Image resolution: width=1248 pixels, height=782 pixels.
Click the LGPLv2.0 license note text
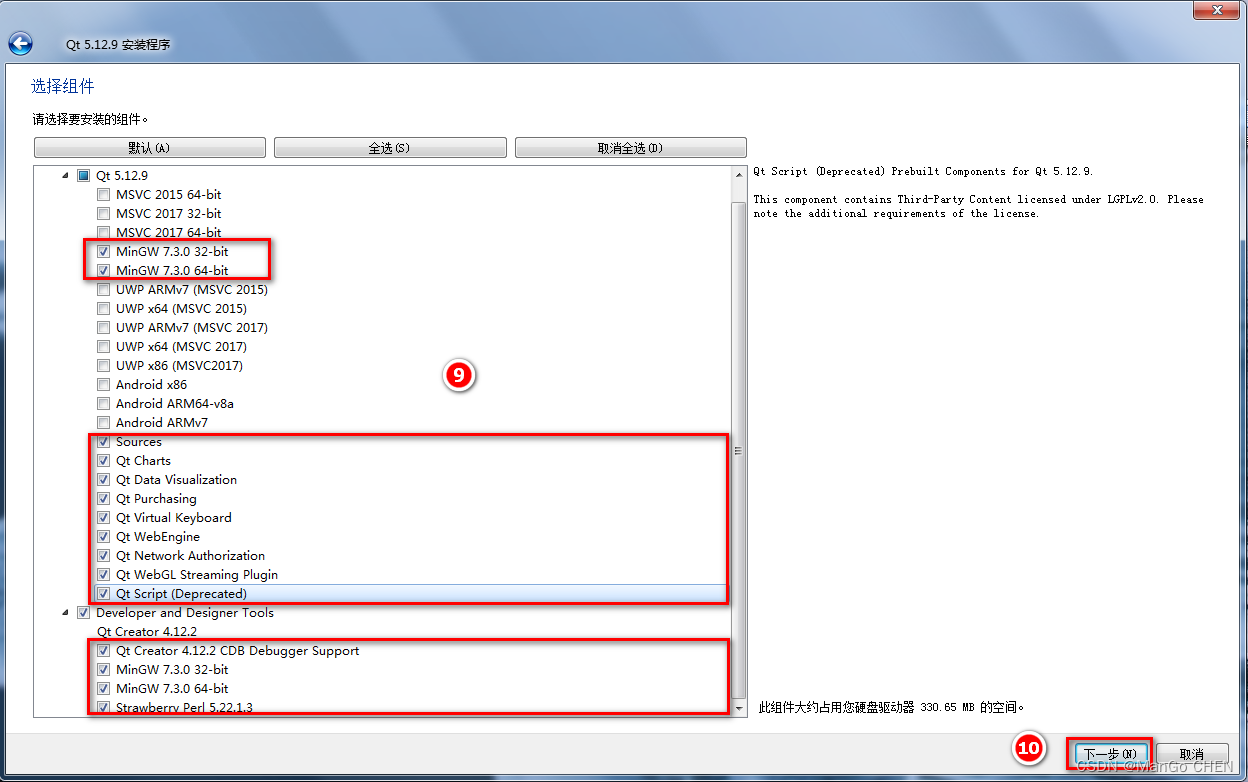tap(978, 206)
